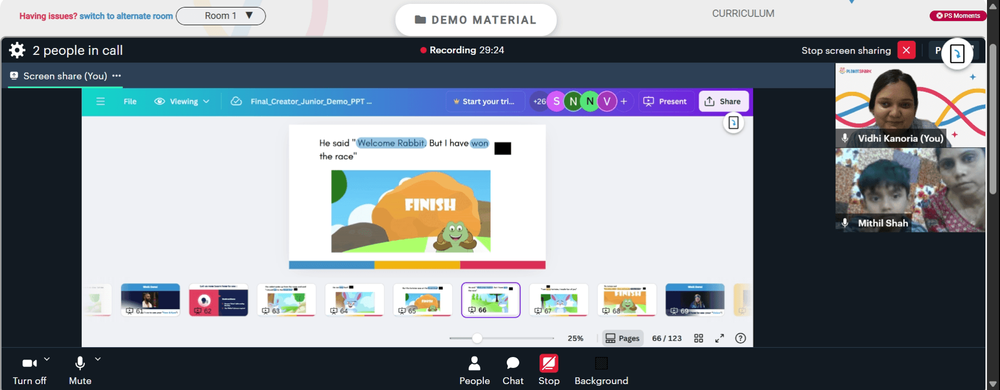The height and width of the screenshot is (390, 1000).
Task: Click the 66 / 123 page counter
Action: click(x=667, y=338)
